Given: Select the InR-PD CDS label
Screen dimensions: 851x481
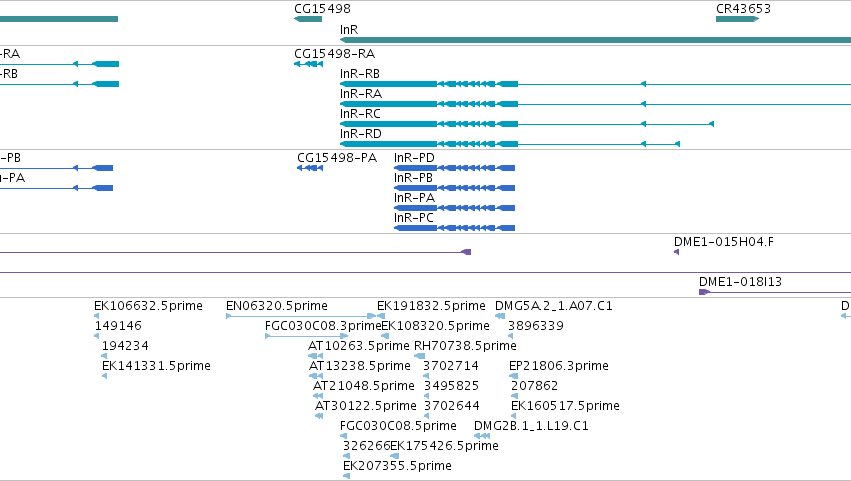Looking at the screenshot, I should point(414,158).
